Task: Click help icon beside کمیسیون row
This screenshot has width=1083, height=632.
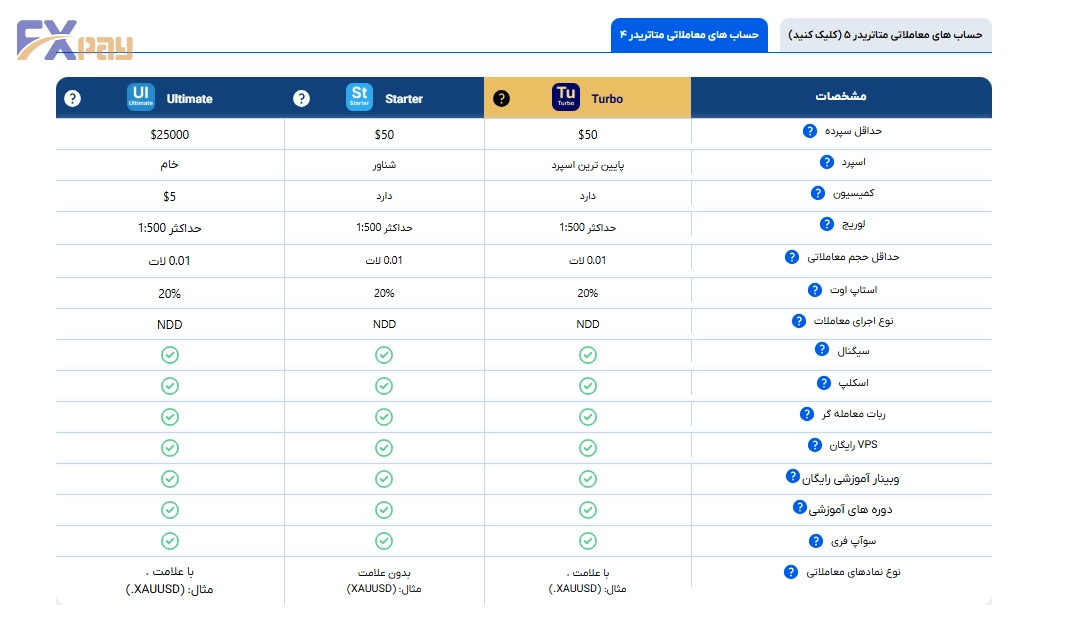Action: [x=818, y=193]
